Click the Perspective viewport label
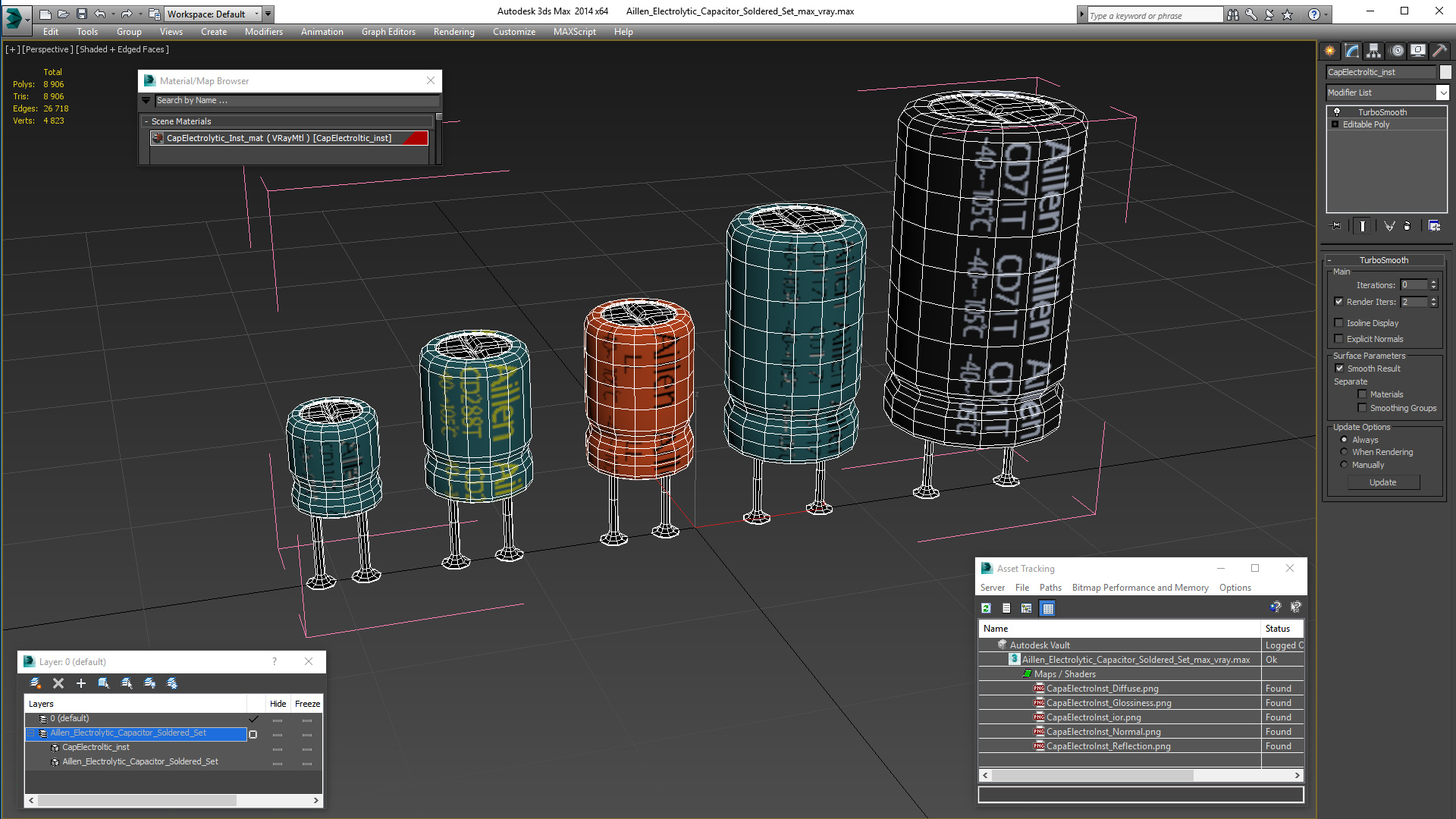Image resolution: width=1456 pixels, height=819 pixels. [48, 49]
